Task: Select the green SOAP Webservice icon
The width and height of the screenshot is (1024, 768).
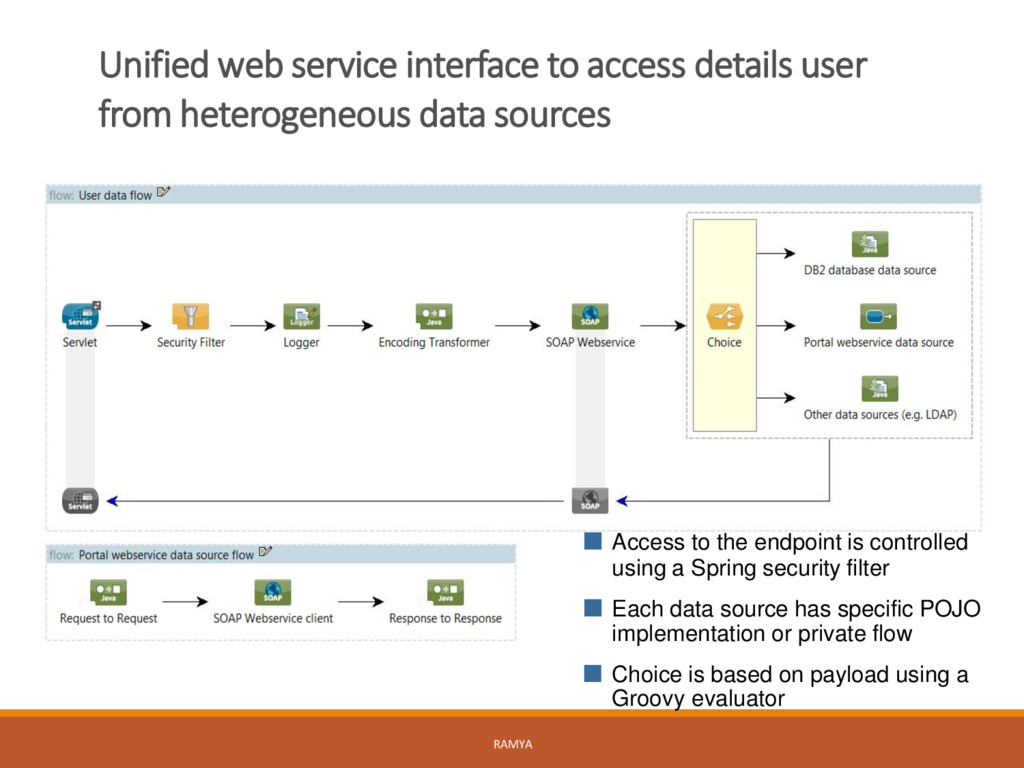Action: (590, 316)
